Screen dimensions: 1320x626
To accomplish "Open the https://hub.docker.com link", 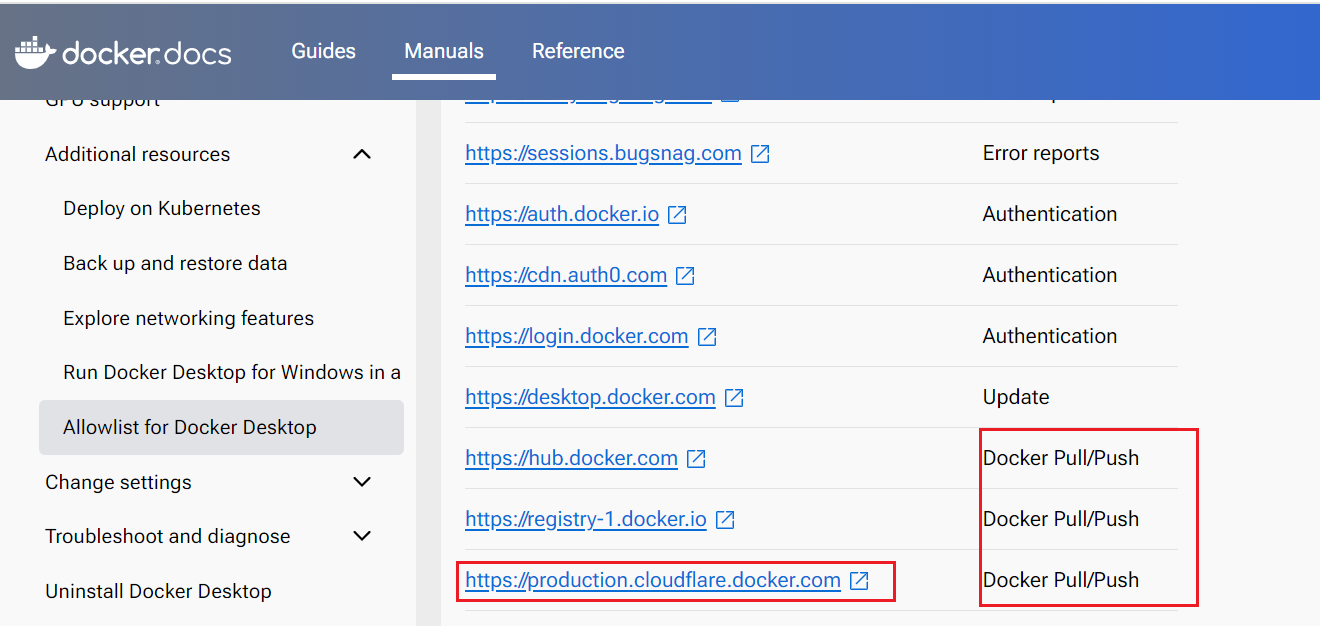I will 571,458.
